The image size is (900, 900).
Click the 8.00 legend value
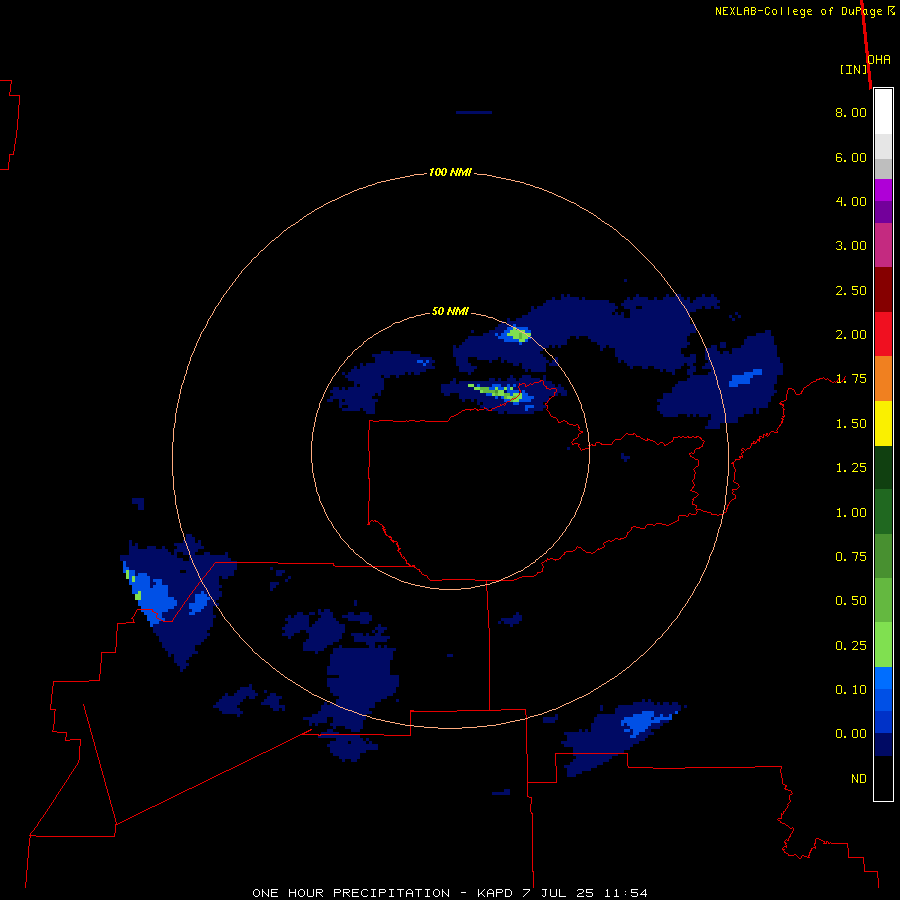click(851, 112)
